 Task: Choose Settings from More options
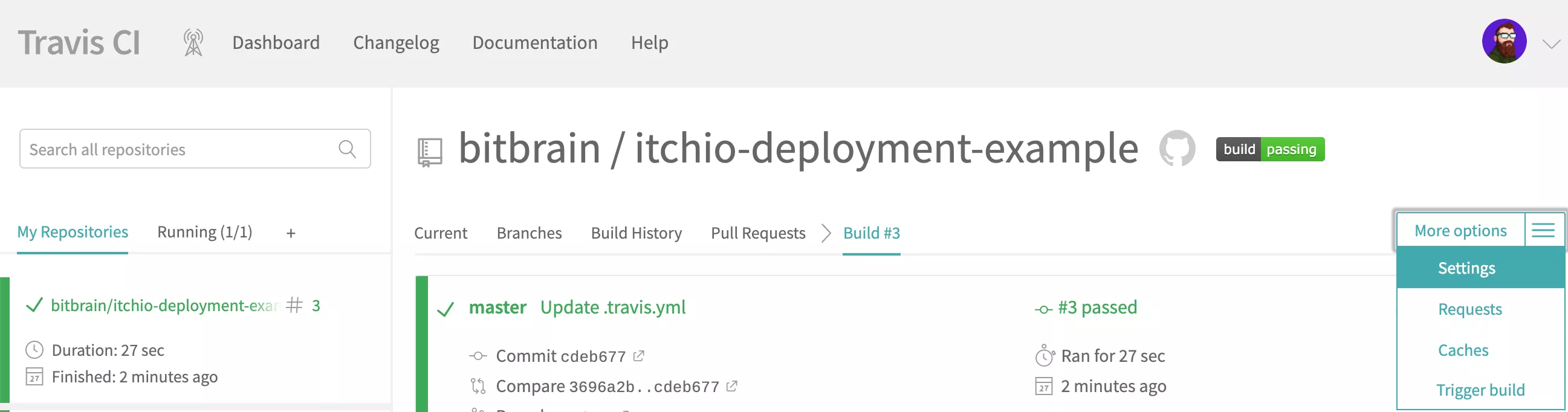pos(1480,268)
